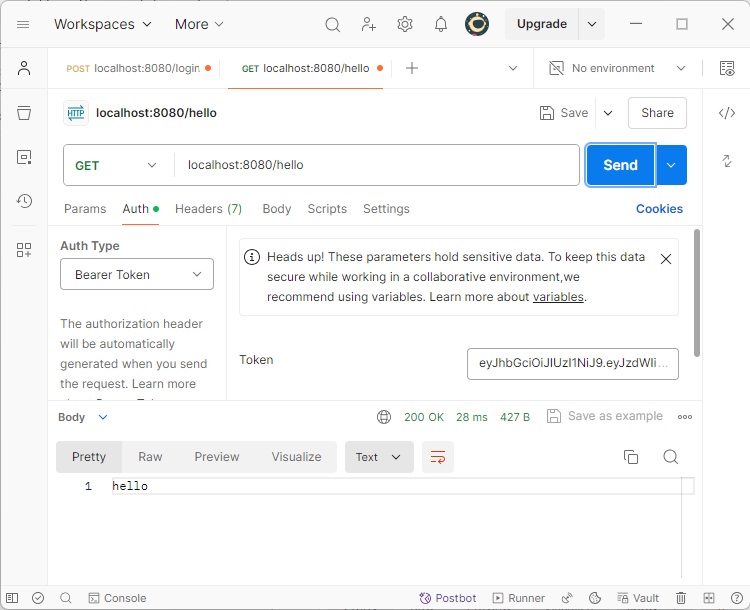750x610 pixels.
Task: Open the notifications bell
Action: [x=440, y=24]
